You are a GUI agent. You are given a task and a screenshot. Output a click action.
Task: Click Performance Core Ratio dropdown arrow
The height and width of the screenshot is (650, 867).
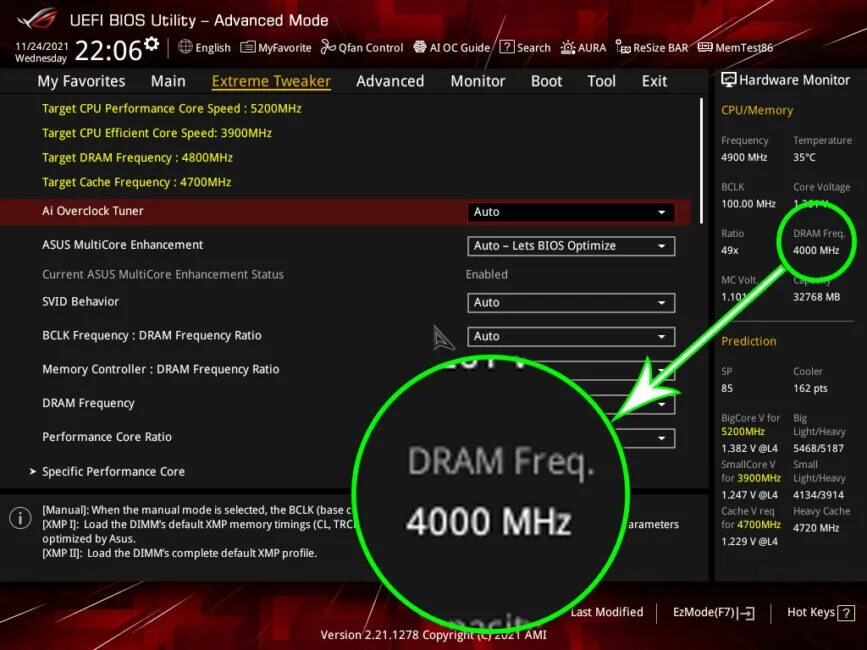tap(662, 438)
